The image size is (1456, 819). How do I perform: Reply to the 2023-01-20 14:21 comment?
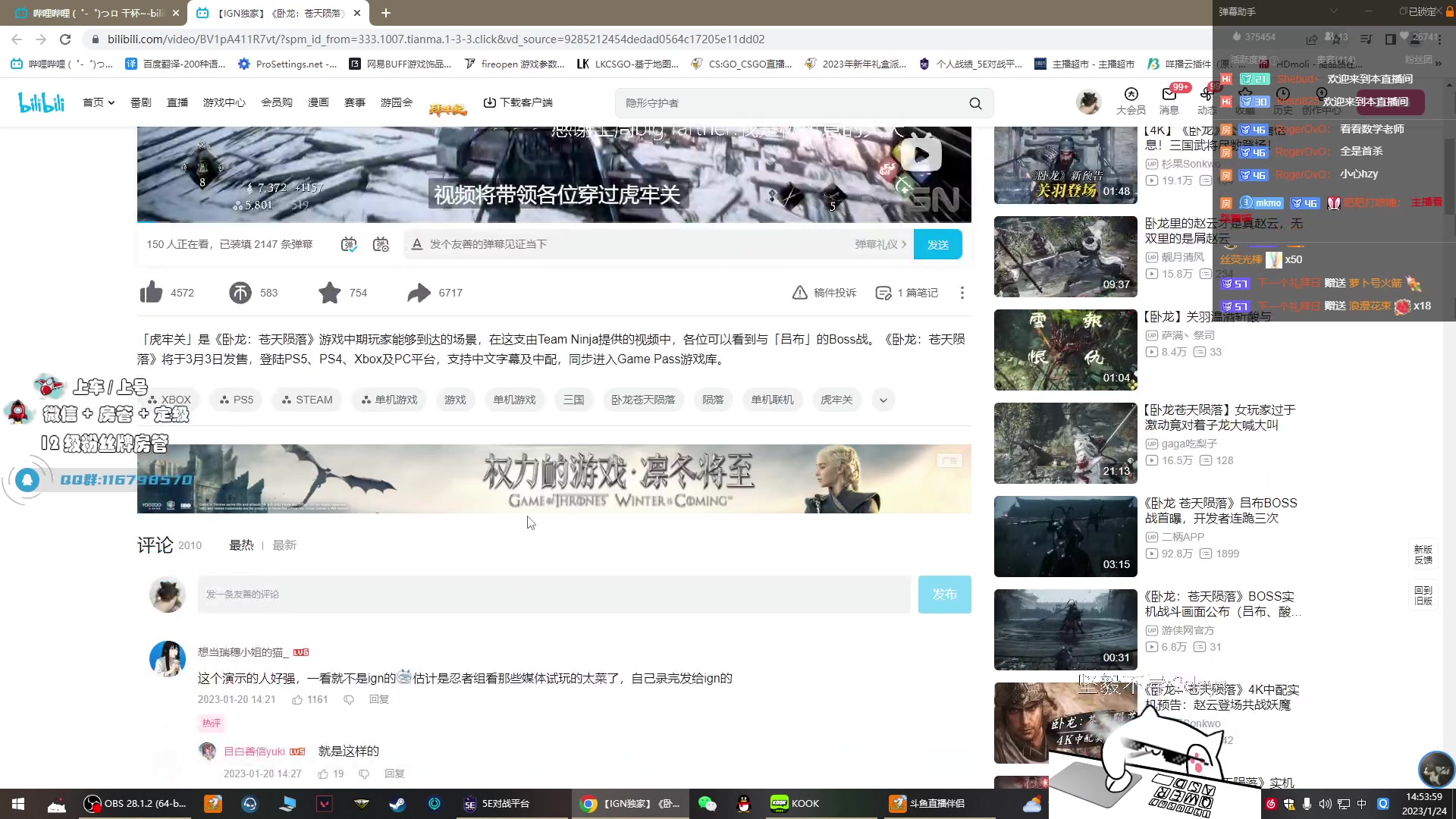click(379, 700)
